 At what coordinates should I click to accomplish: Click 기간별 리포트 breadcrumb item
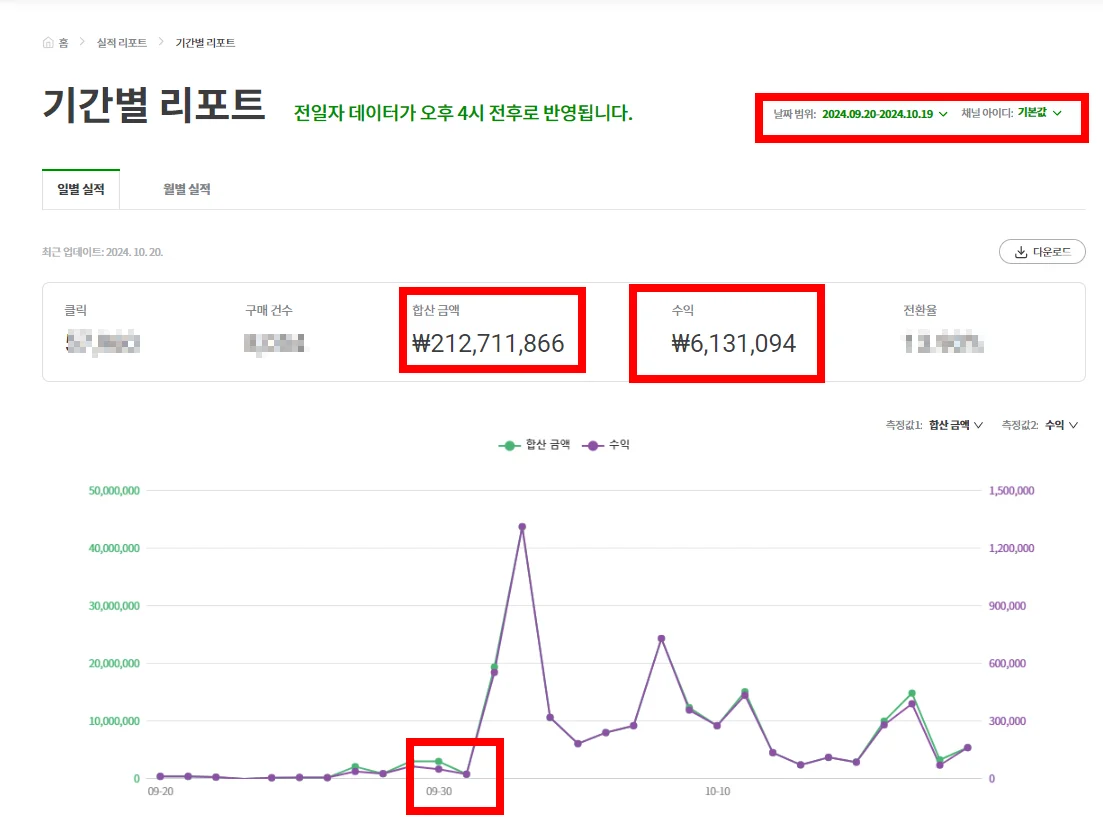click(205, 43)
